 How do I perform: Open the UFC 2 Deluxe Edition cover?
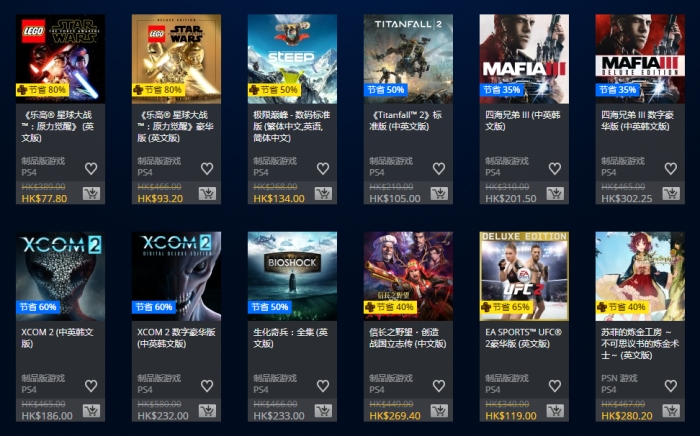coord(524,276)
